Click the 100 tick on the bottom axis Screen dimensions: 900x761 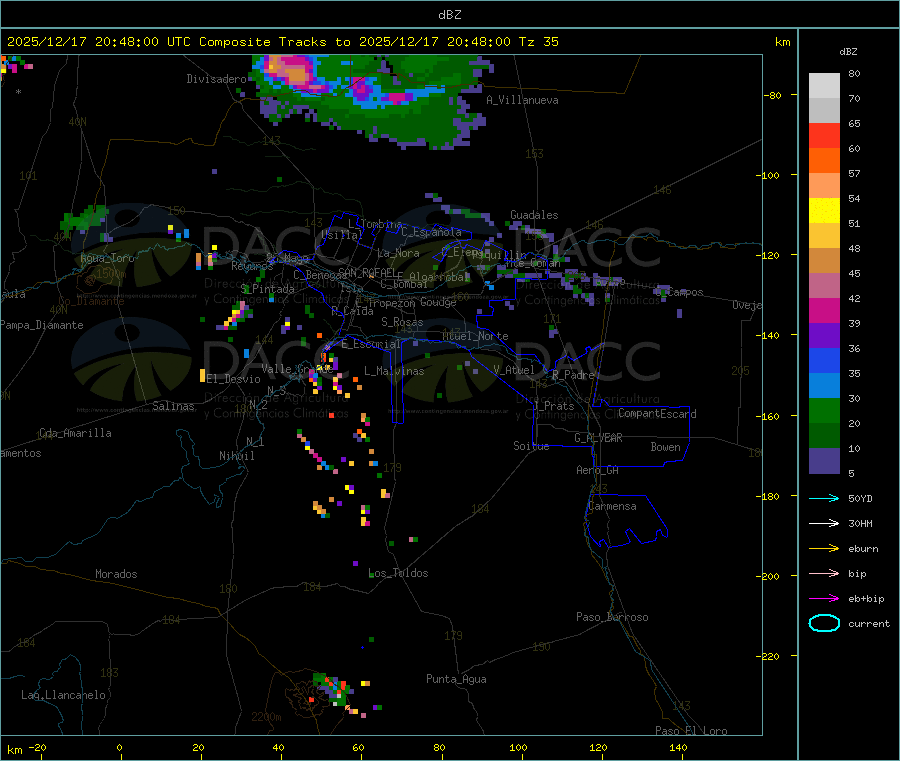518,747
